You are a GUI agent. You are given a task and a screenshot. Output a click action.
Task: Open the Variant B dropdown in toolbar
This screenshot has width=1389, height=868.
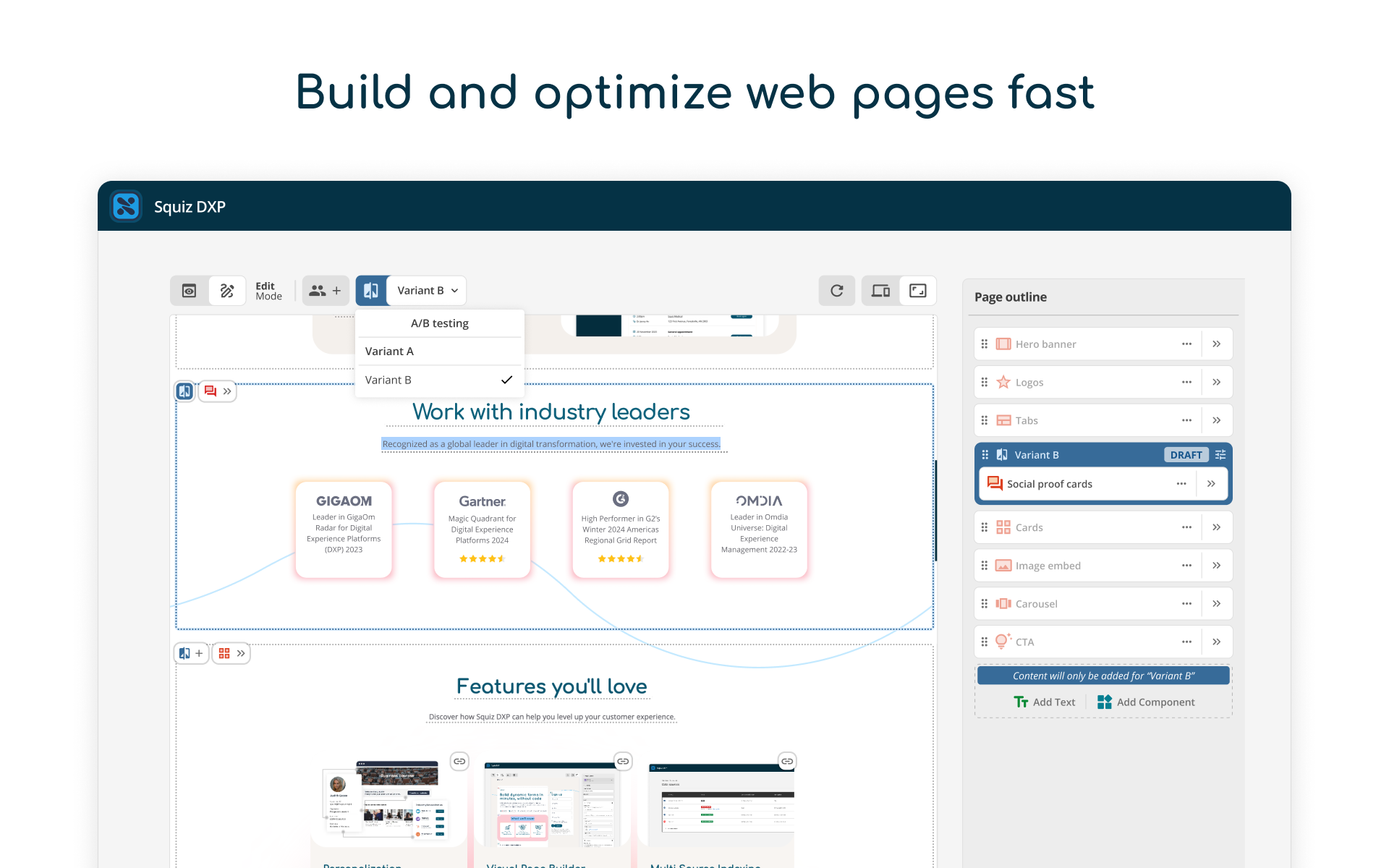pos(425,290)
